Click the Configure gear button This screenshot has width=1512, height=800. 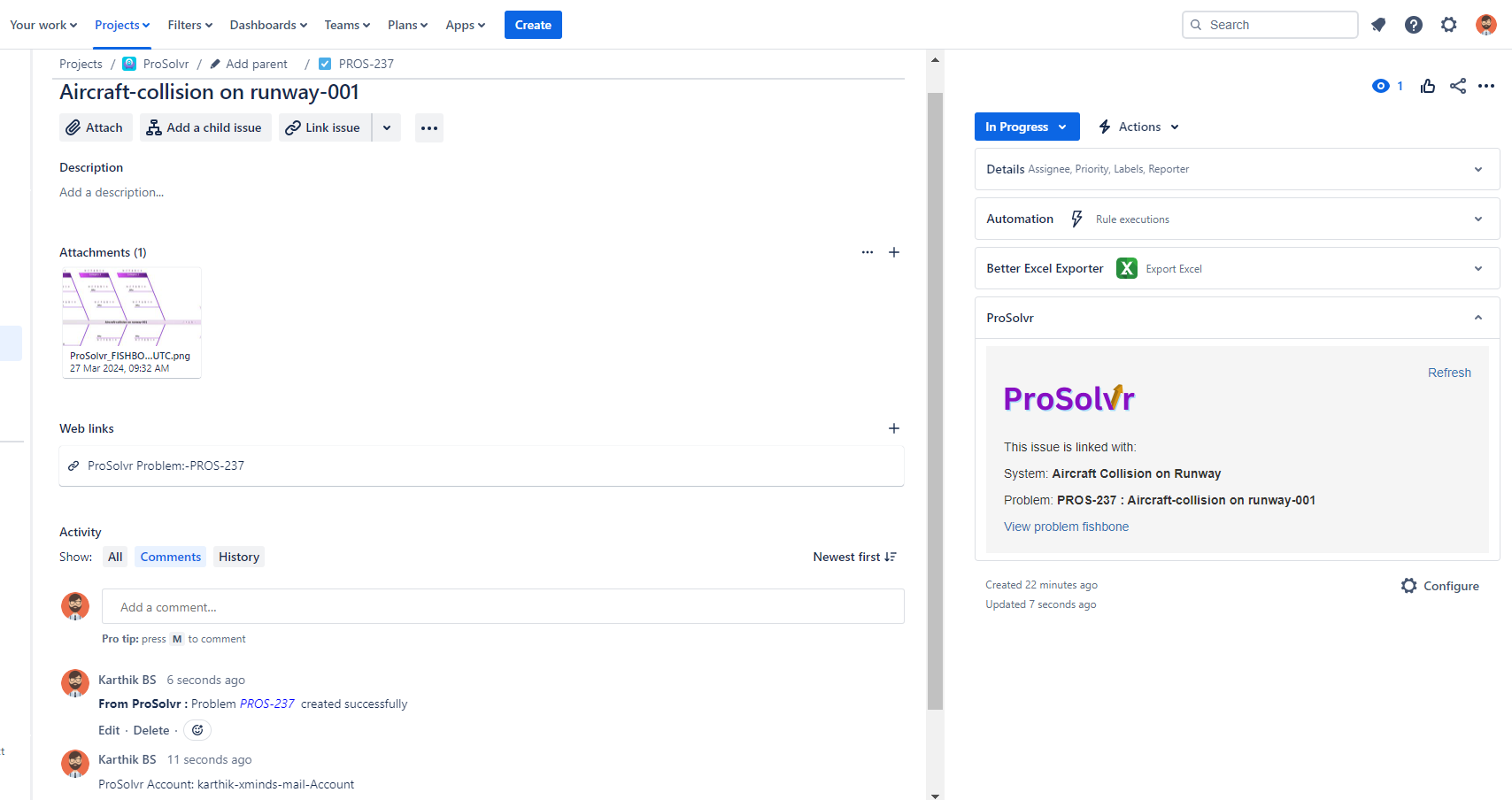point(1440,586)
